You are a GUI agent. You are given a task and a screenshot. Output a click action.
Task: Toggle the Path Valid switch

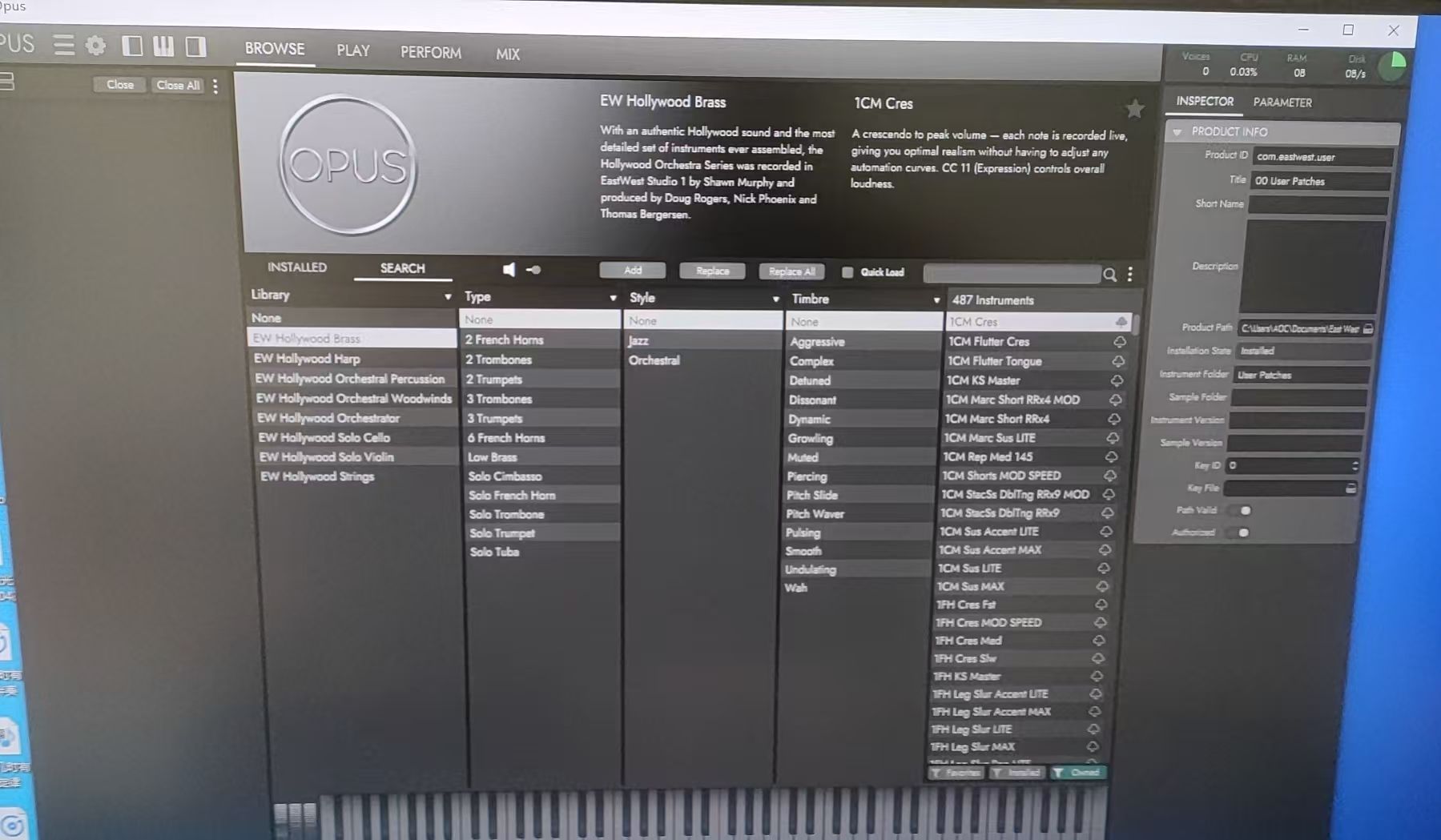coord(1242,510)
